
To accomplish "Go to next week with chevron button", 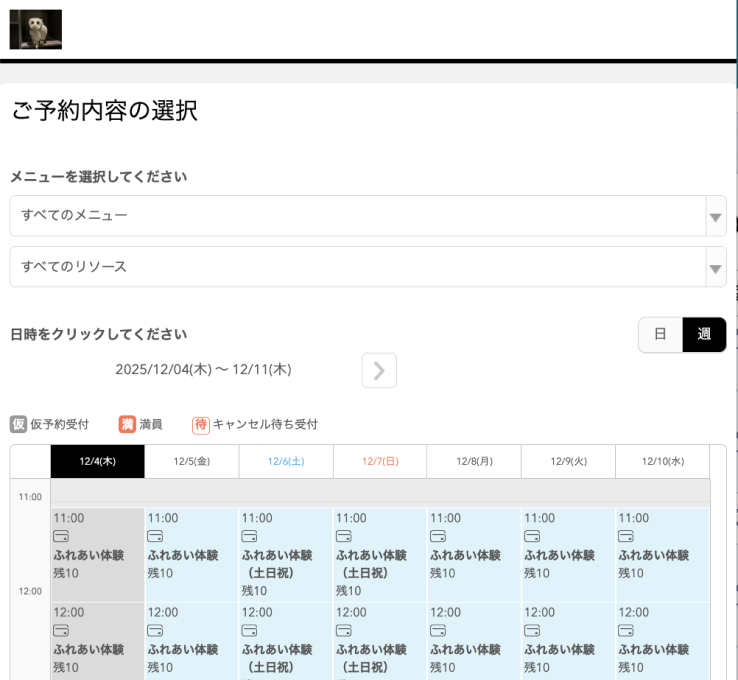I will (x=379, y=370).
